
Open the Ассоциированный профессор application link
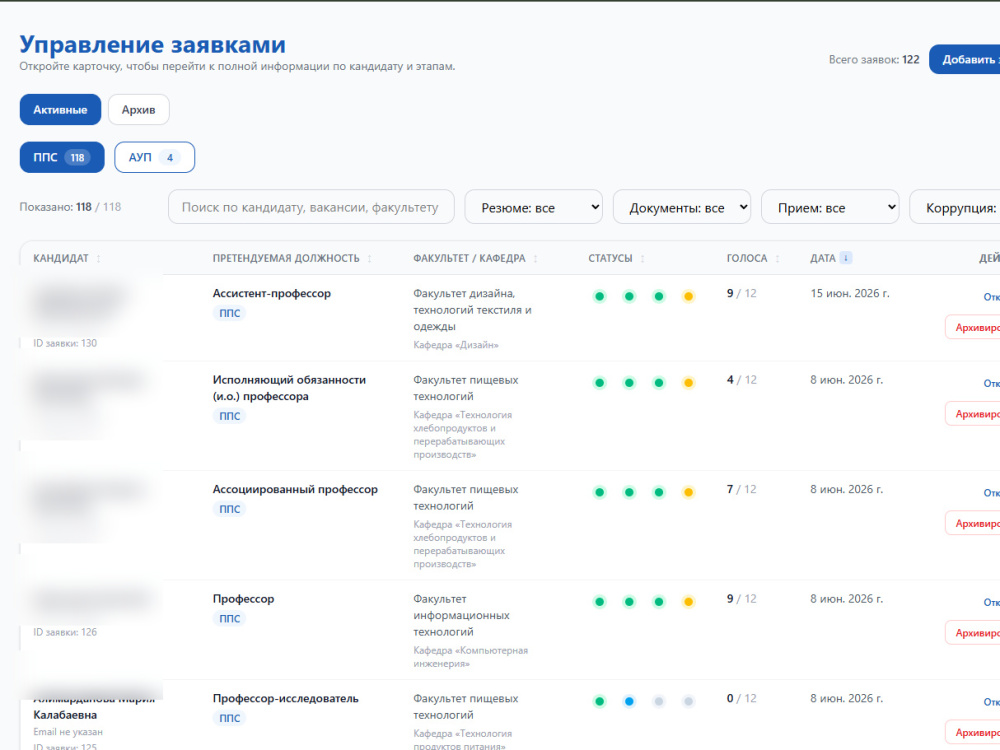(992, 493)
